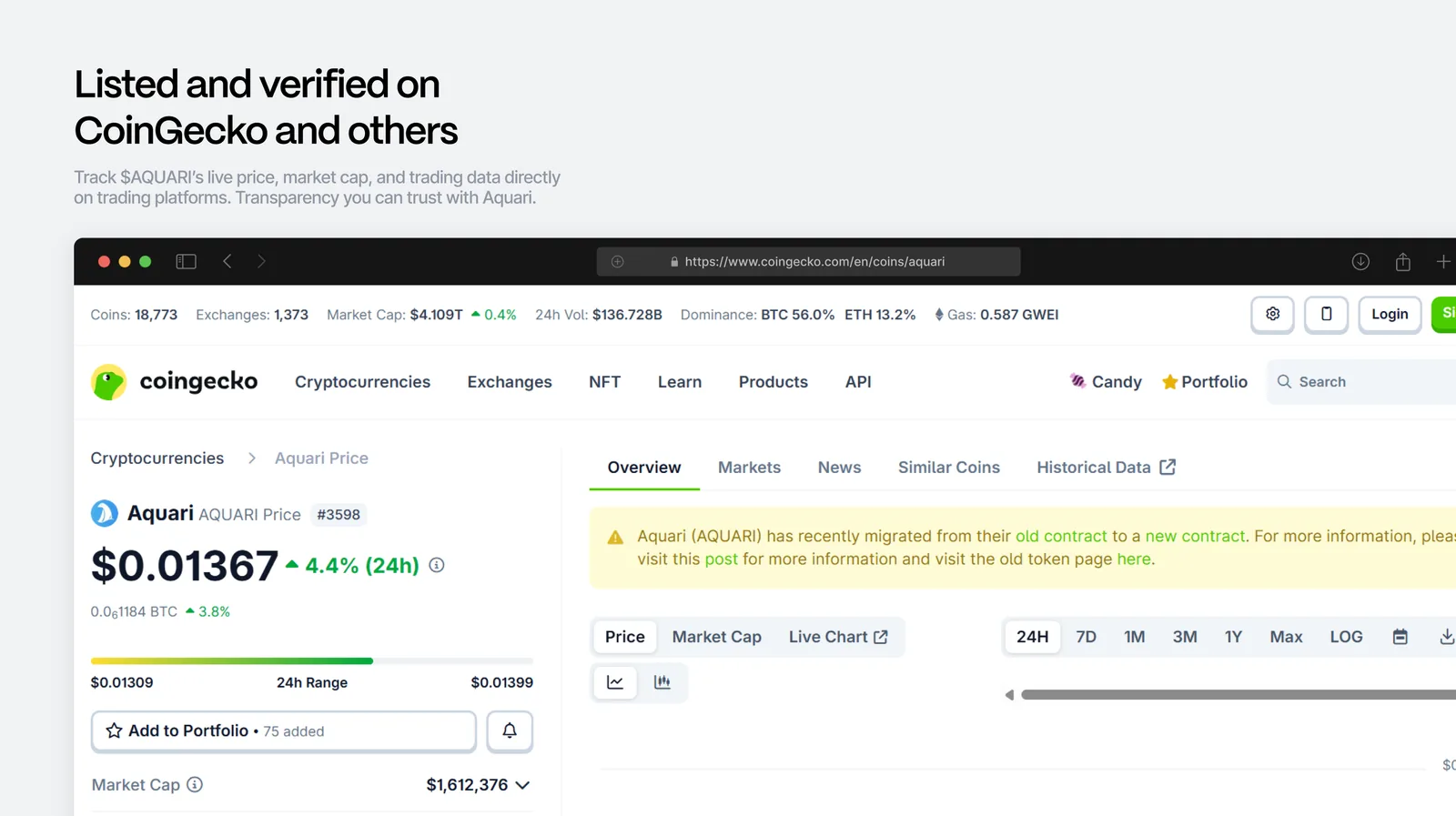Click the mobile app phone icon
The width and height of the screenshot is (1456, 816).
[1326, 314]
